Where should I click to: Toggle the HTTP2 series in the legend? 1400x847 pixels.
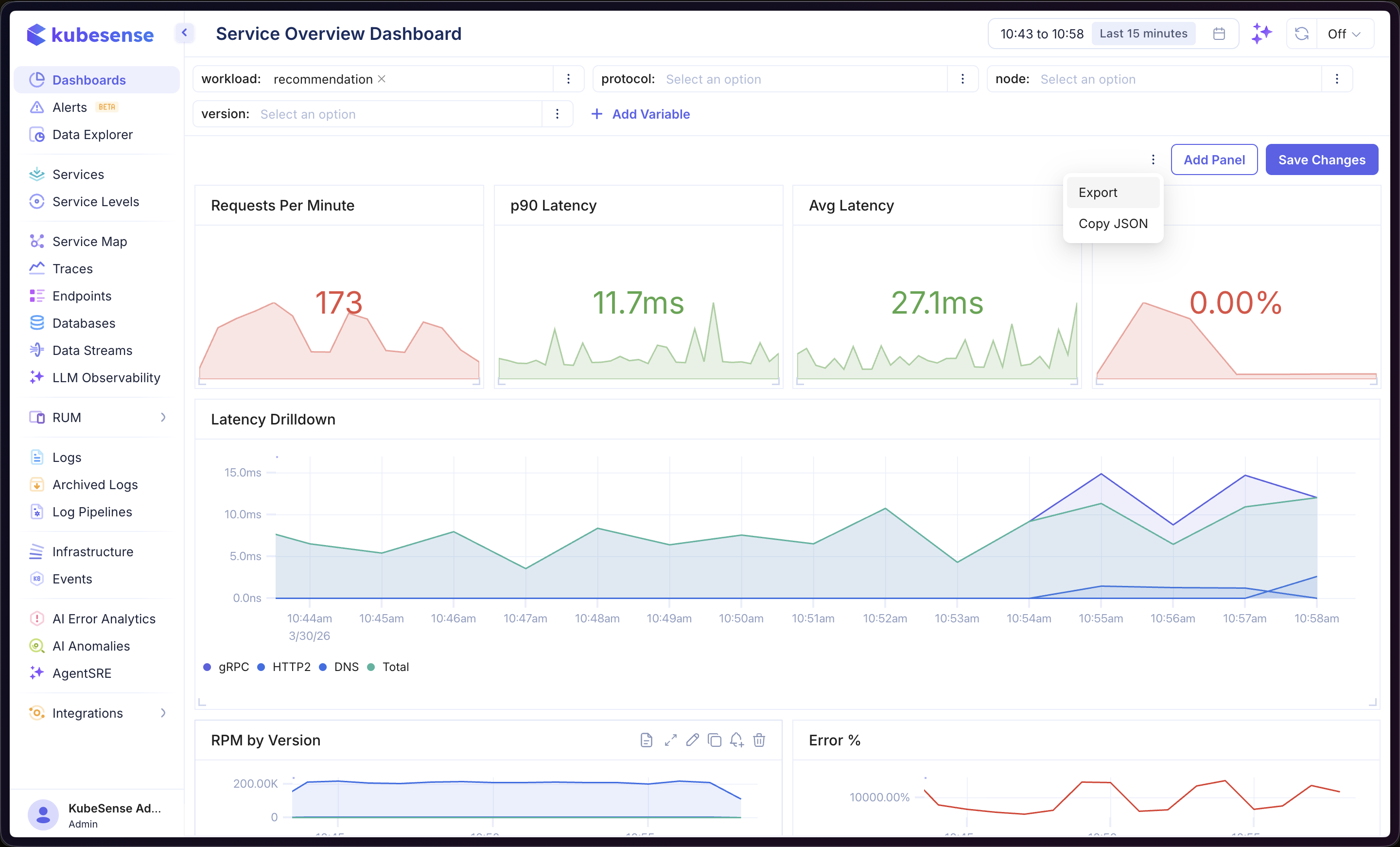click(x=284, y=668)
